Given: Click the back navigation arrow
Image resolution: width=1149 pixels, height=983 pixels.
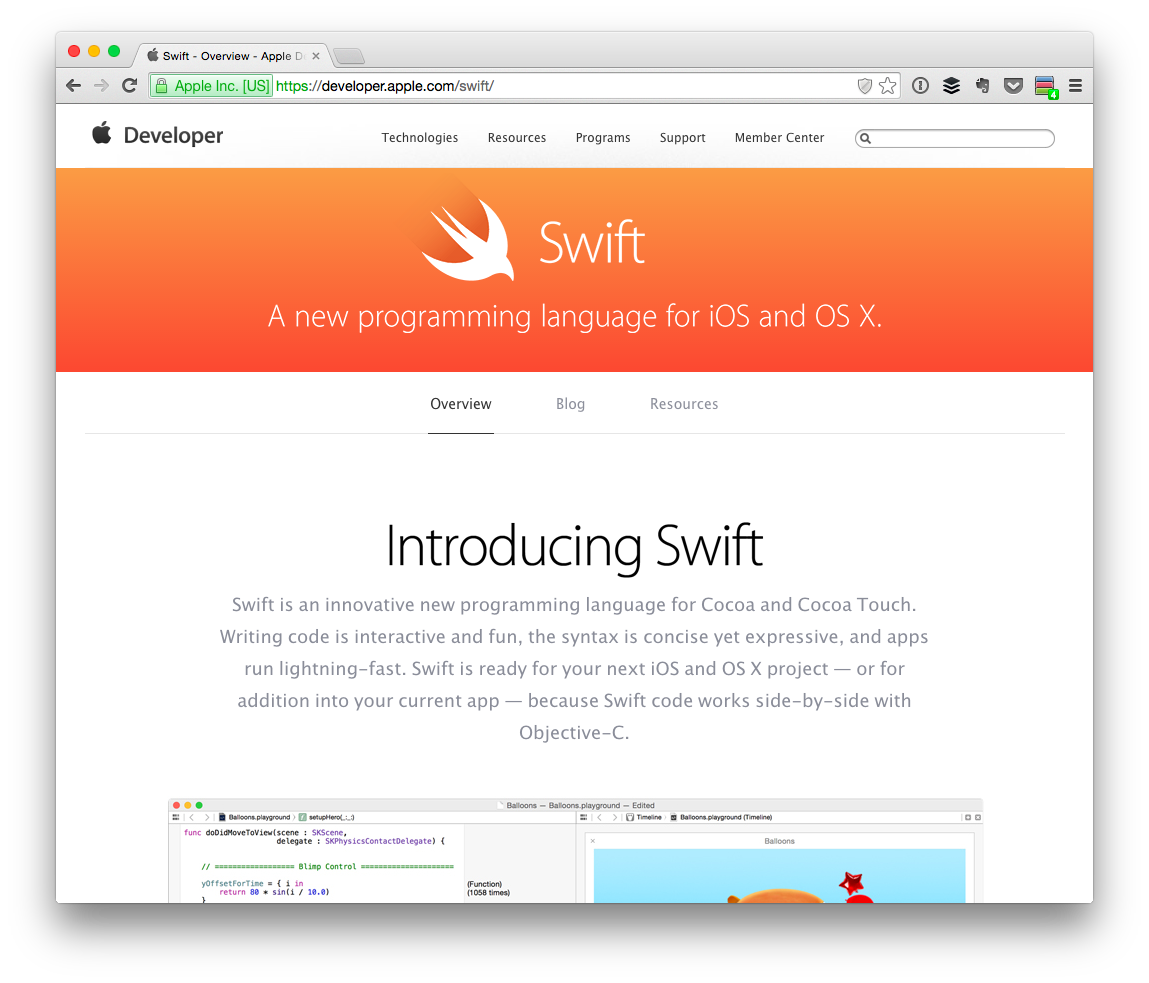Looking at the screenshot, I should 73,86.
